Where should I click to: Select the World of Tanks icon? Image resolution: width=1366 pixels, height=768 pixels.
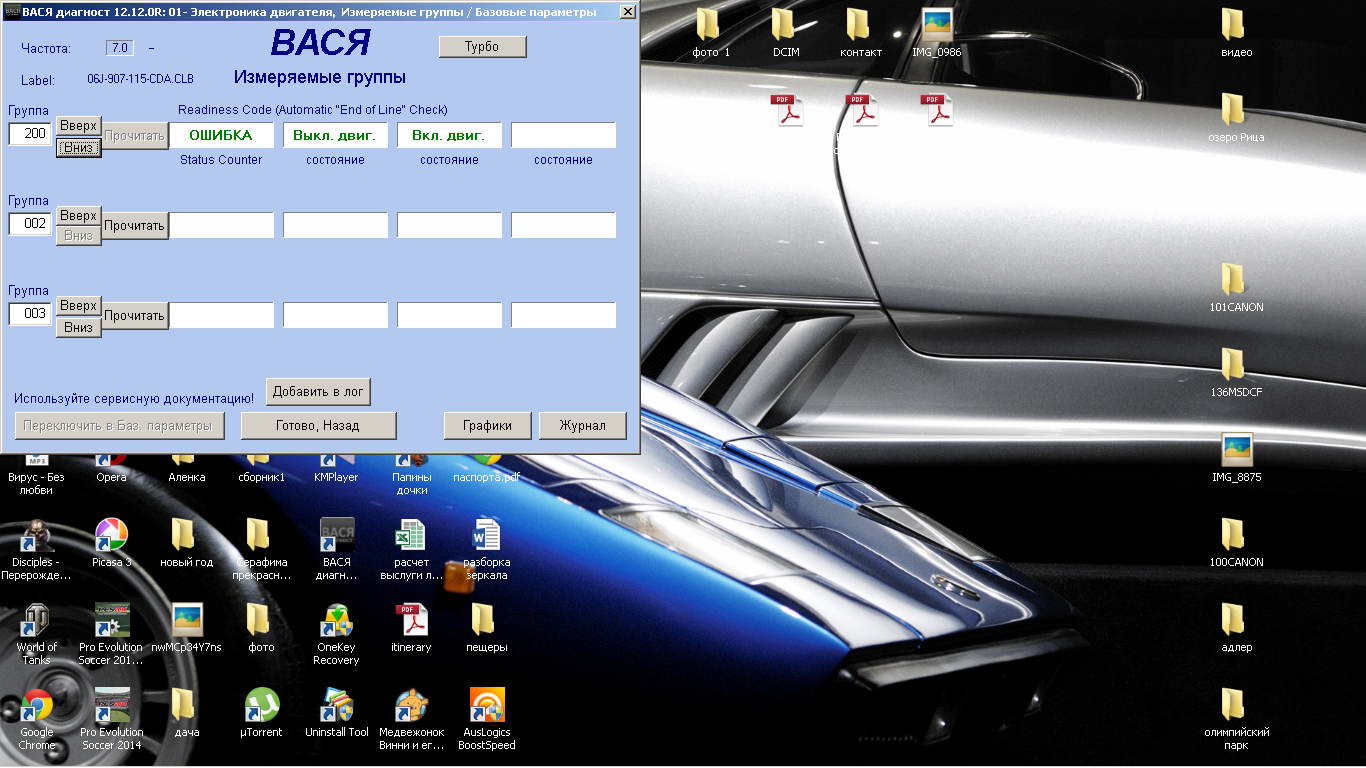coord(37,621)
